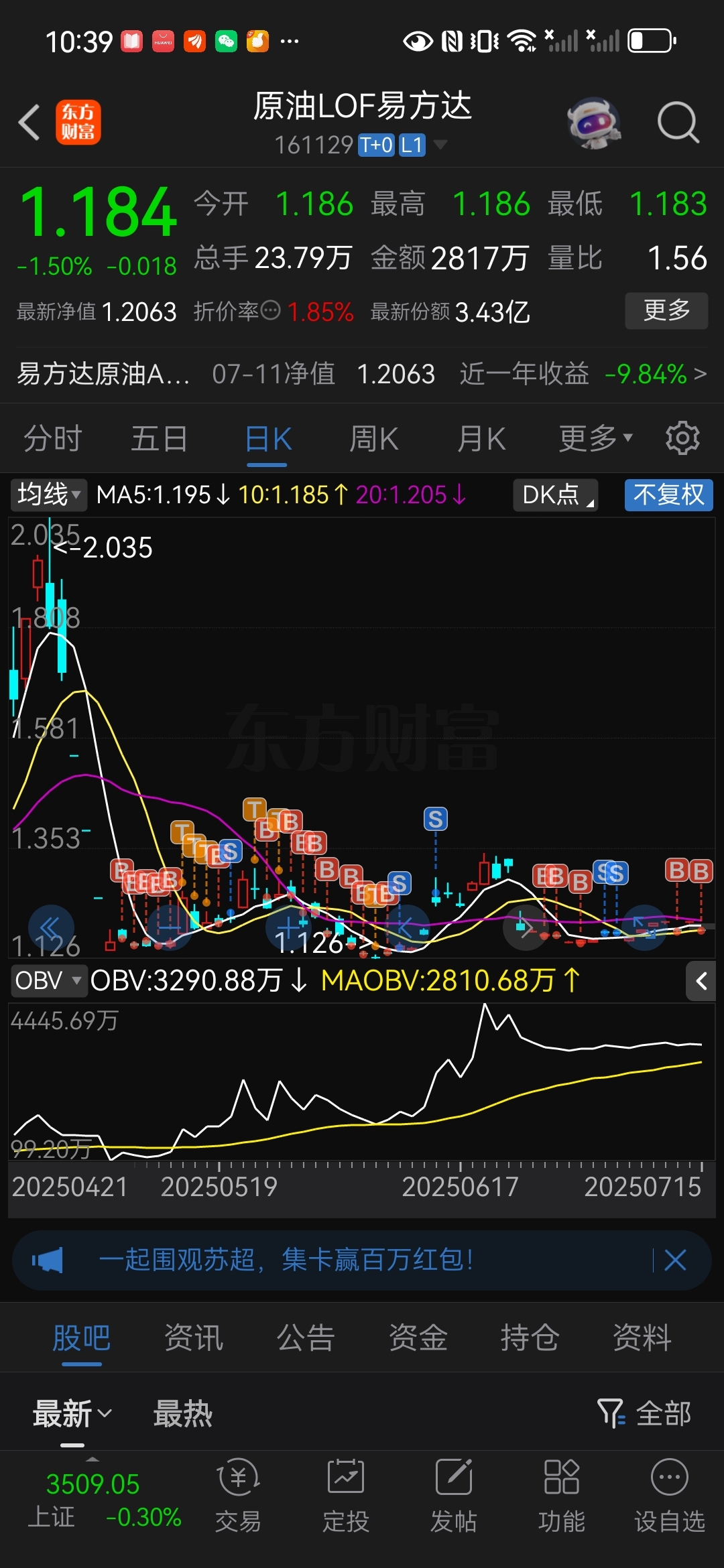
Task: Tap the back arrow icon
Action: (x=29, y=123)
